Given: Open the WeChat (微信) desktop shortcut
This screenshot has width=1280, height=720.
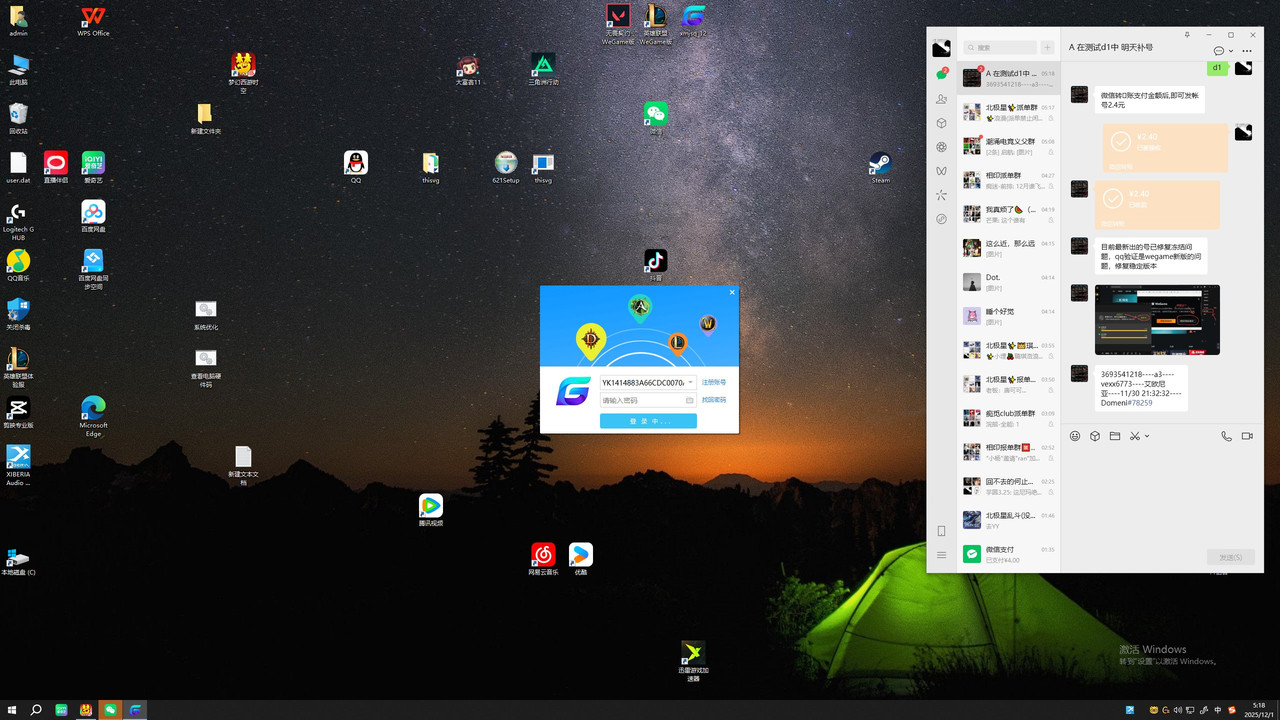Looking at the screenshot, I should (x=656, y=118).
